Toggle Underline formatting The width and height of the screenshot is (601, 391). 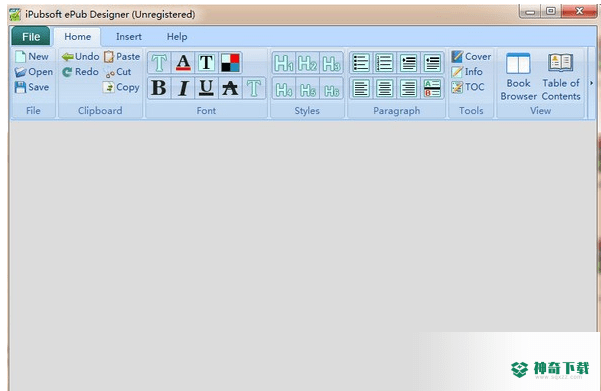click(206, 88)
